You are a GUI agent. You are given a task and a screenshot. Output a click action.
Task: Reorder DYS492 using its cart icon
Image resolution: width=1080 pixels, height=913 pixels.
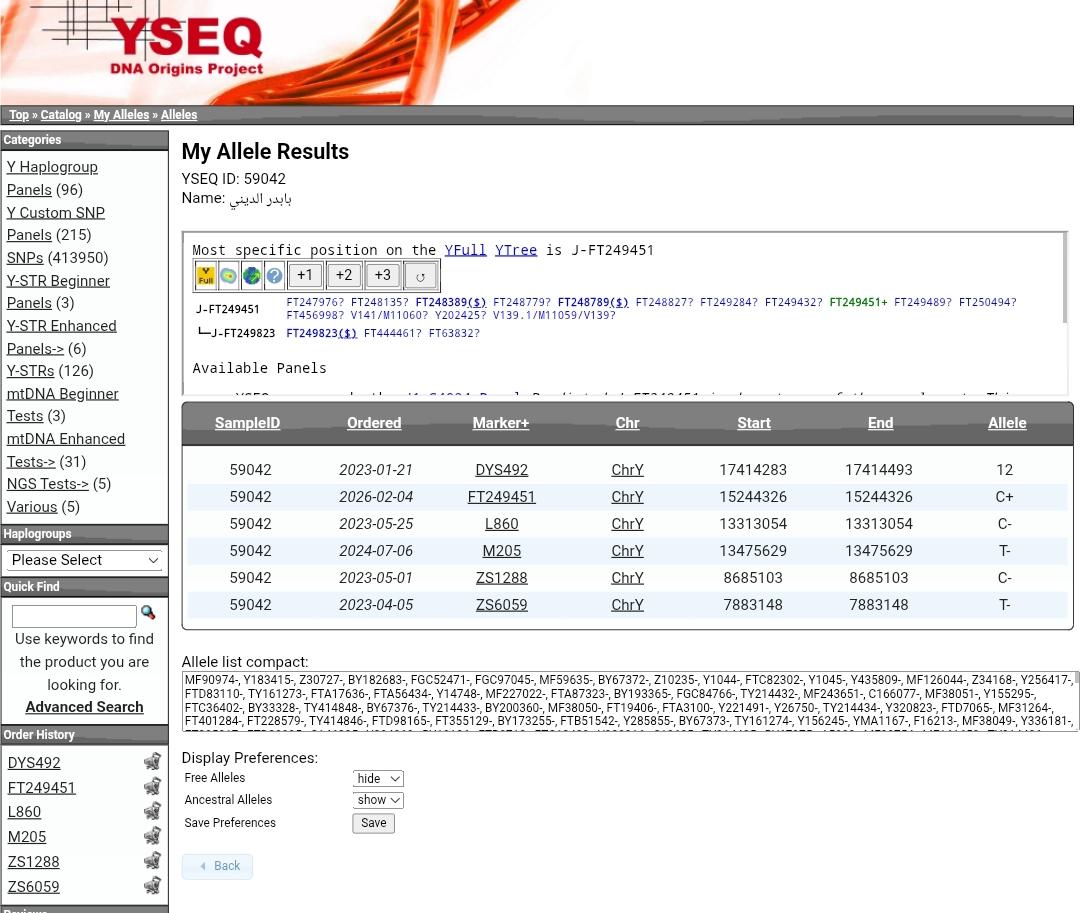pos(152,762)
